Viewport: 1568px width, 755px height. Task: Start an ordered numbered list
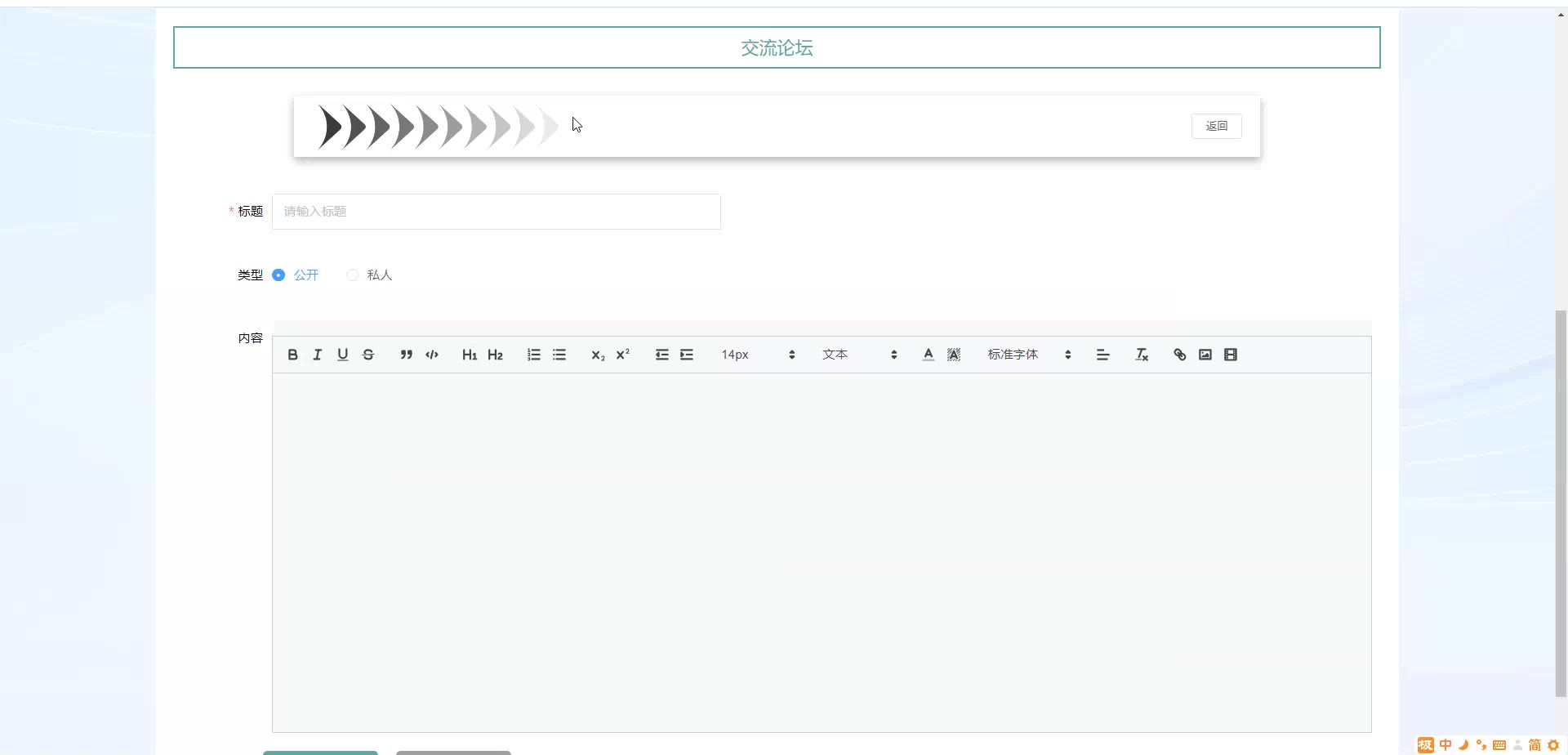point(533,355)
